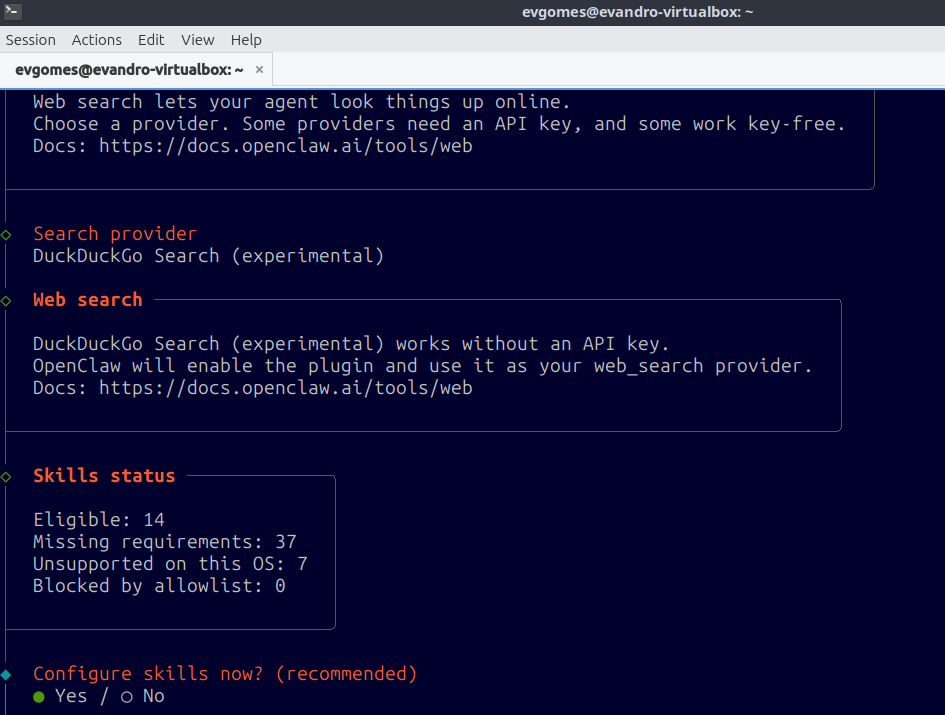
Task: Open the Help menu
Action: pyautogui.click(x=246, y=40)
